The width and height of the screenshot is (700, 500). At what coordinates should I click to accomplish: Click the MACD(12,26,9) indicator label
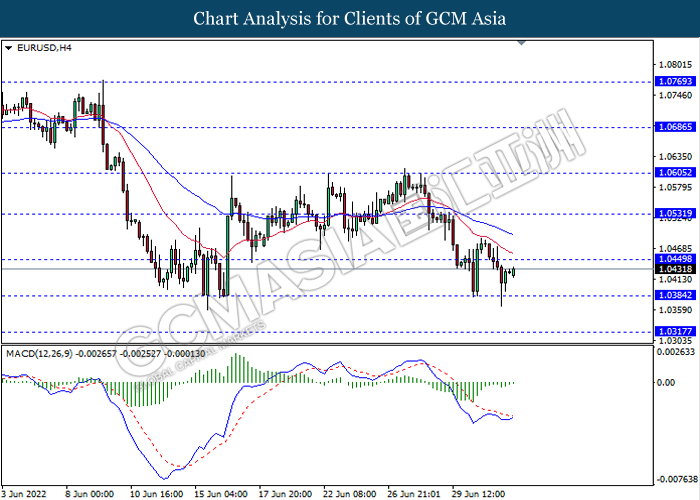pos(106,354)
